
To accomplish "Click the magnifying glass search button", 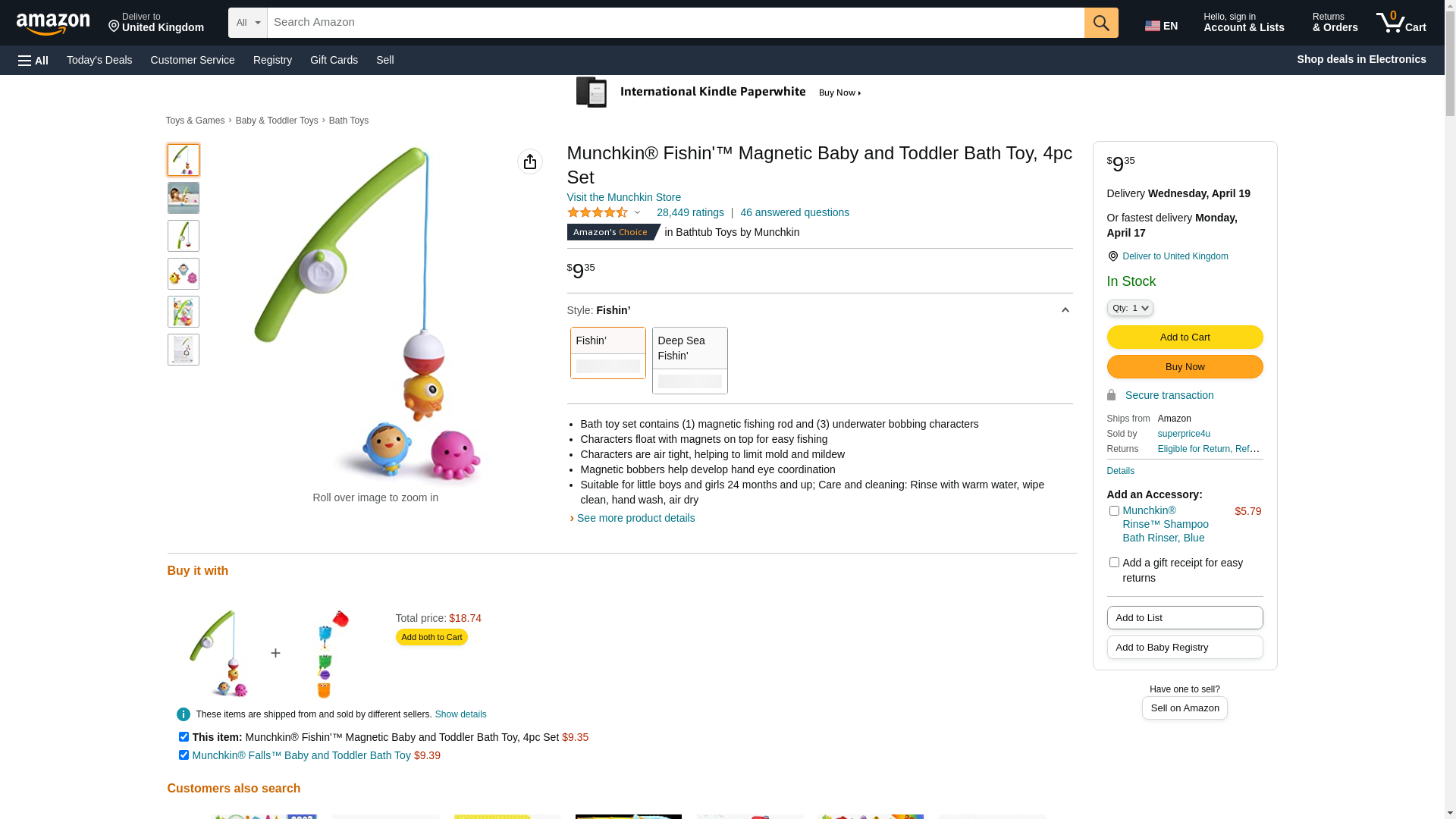I will [x=1101, y=23].
